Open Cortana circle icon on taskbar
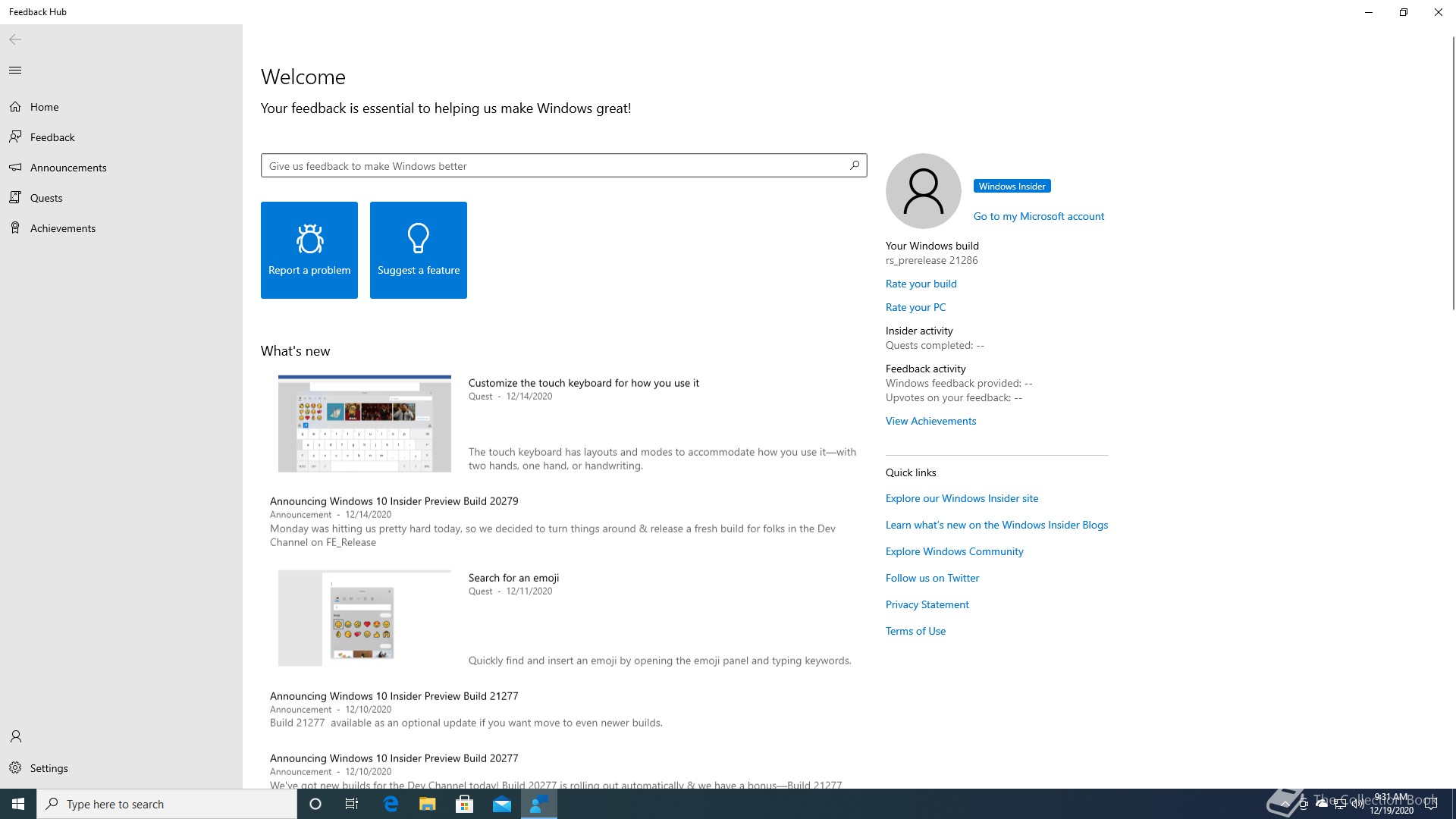The width and height of the screenshot is (1456, 819). point(315,804)
